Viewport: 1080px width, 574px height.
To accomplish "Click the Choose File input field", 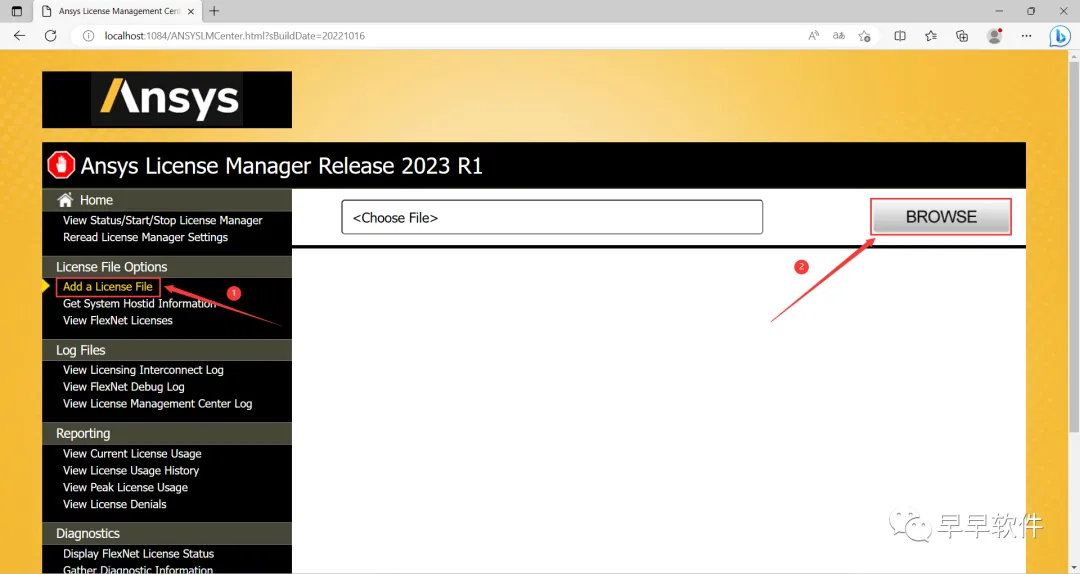I will point(552,217).
